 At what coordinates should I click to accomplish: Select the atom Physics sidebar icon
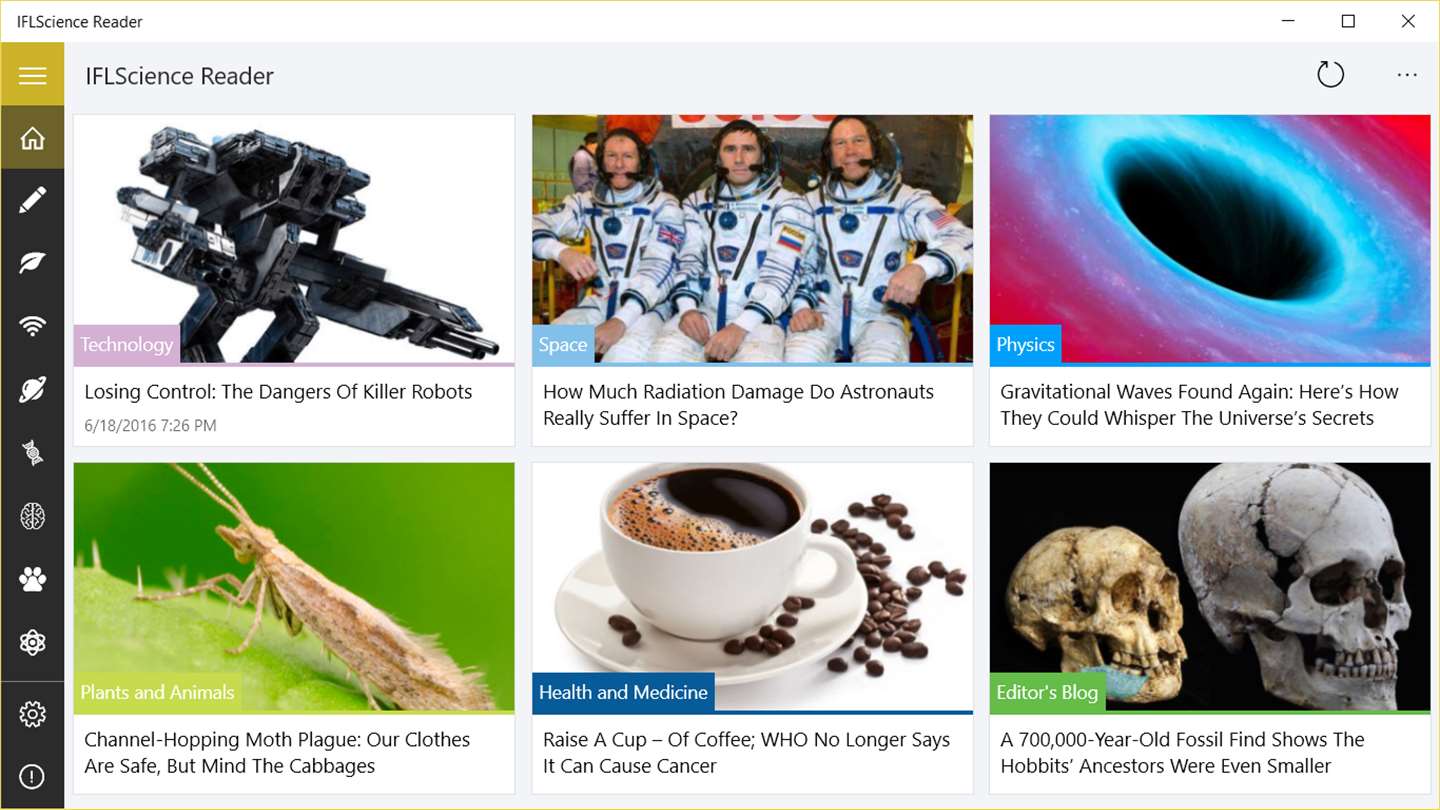pos(32,642)
